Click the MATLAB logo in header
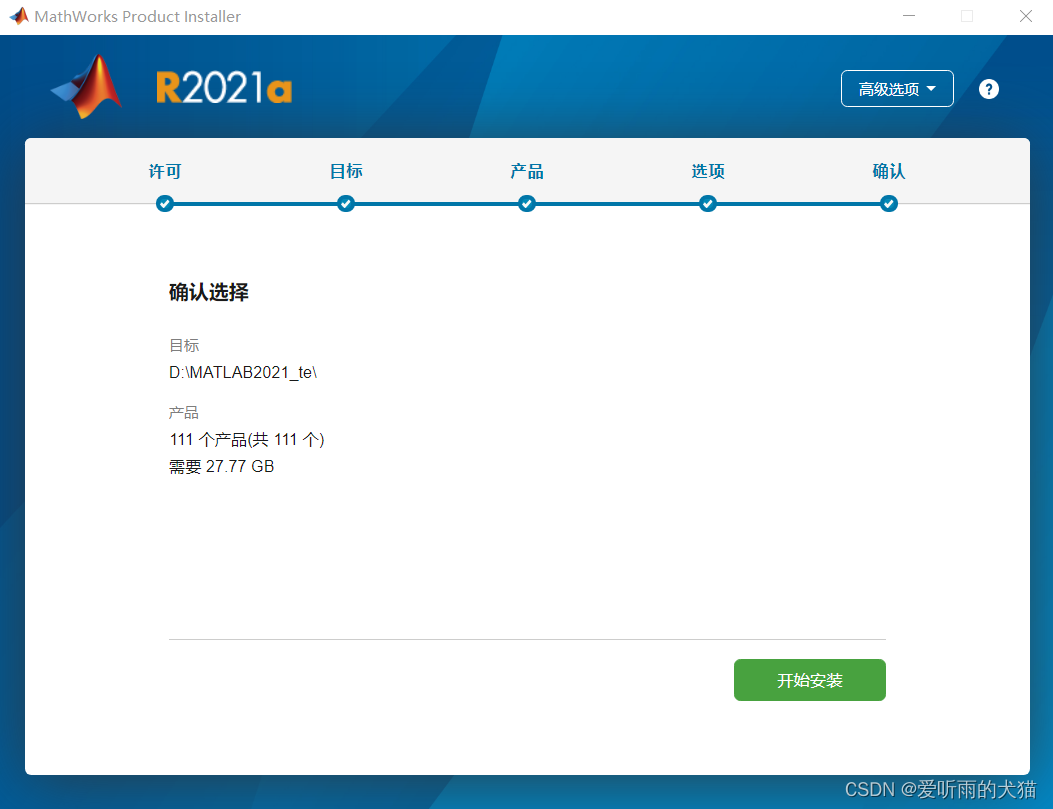1053x809 pixels. coord(87,87)
